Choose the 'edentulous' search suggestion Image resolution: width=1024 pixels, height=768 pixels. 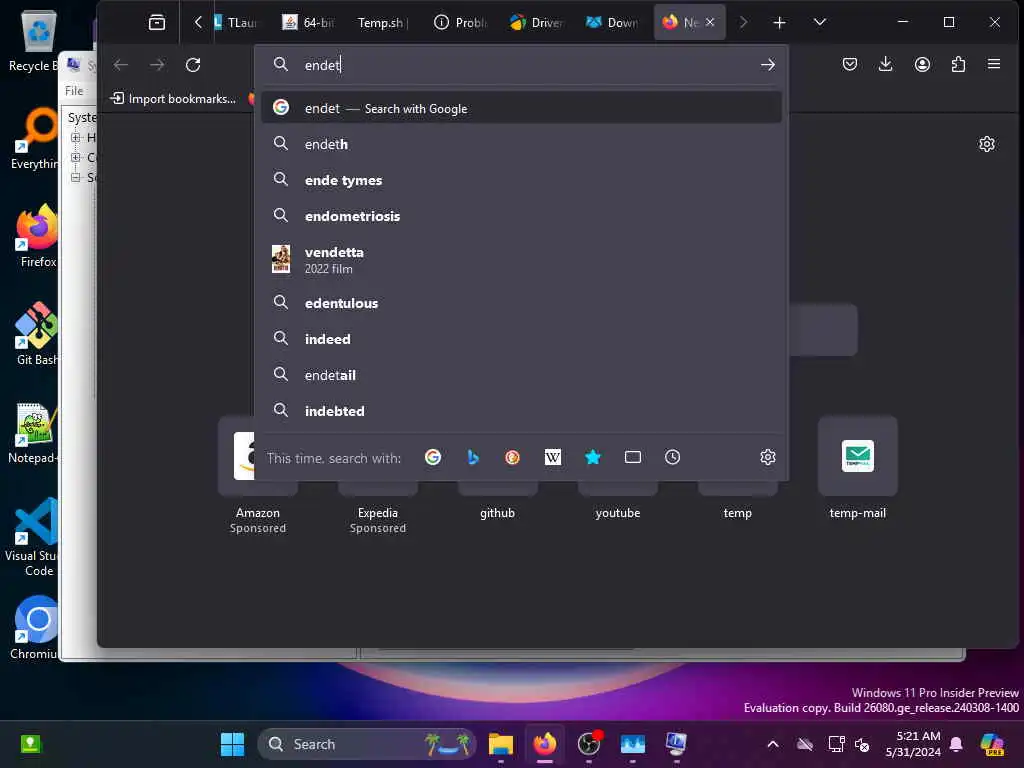pyautogui.click(x=521, y=303)
